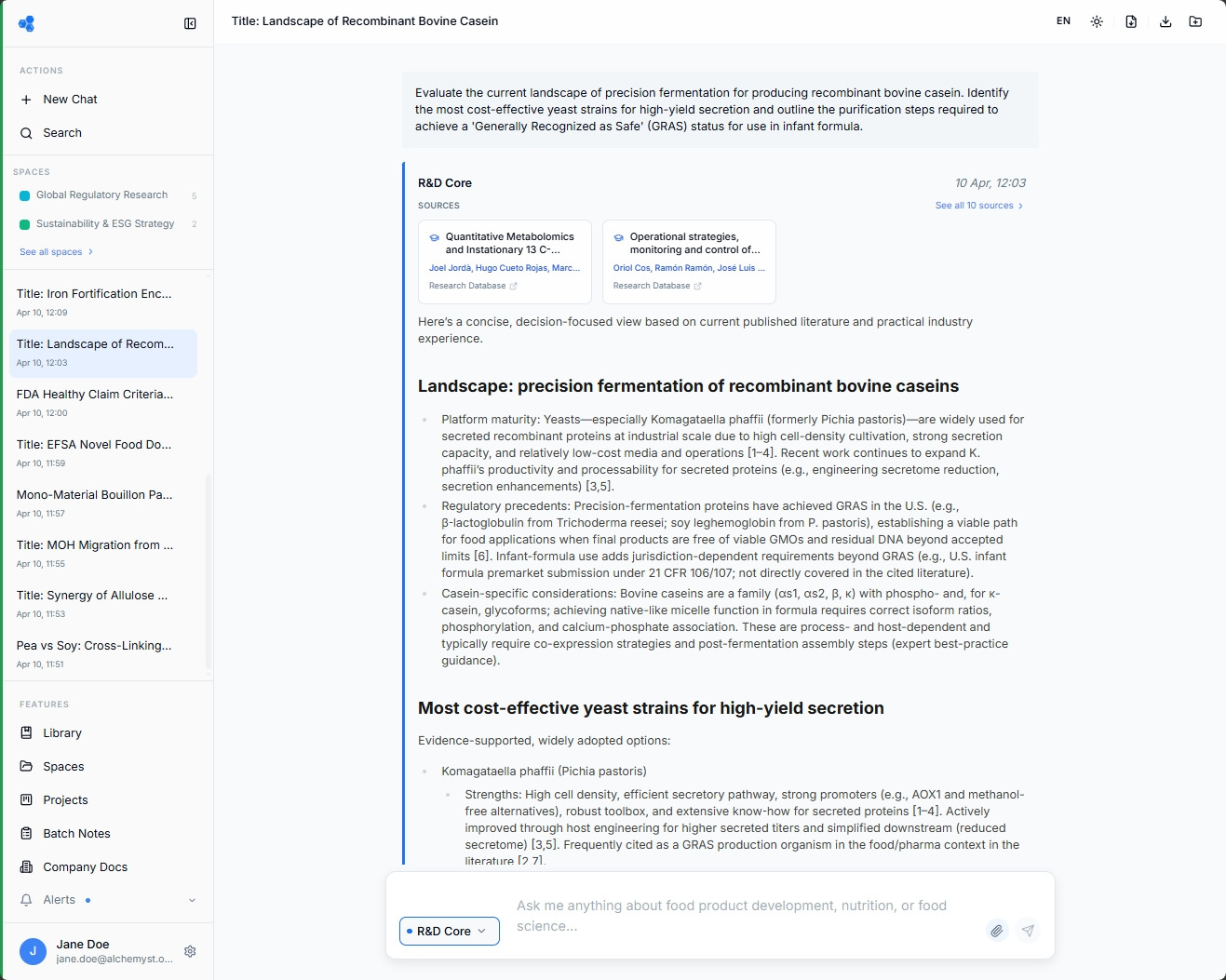Screen dimensions: 1226x980
Task: Attach a file using the paperclip icon
Action: tap(996, 930)
